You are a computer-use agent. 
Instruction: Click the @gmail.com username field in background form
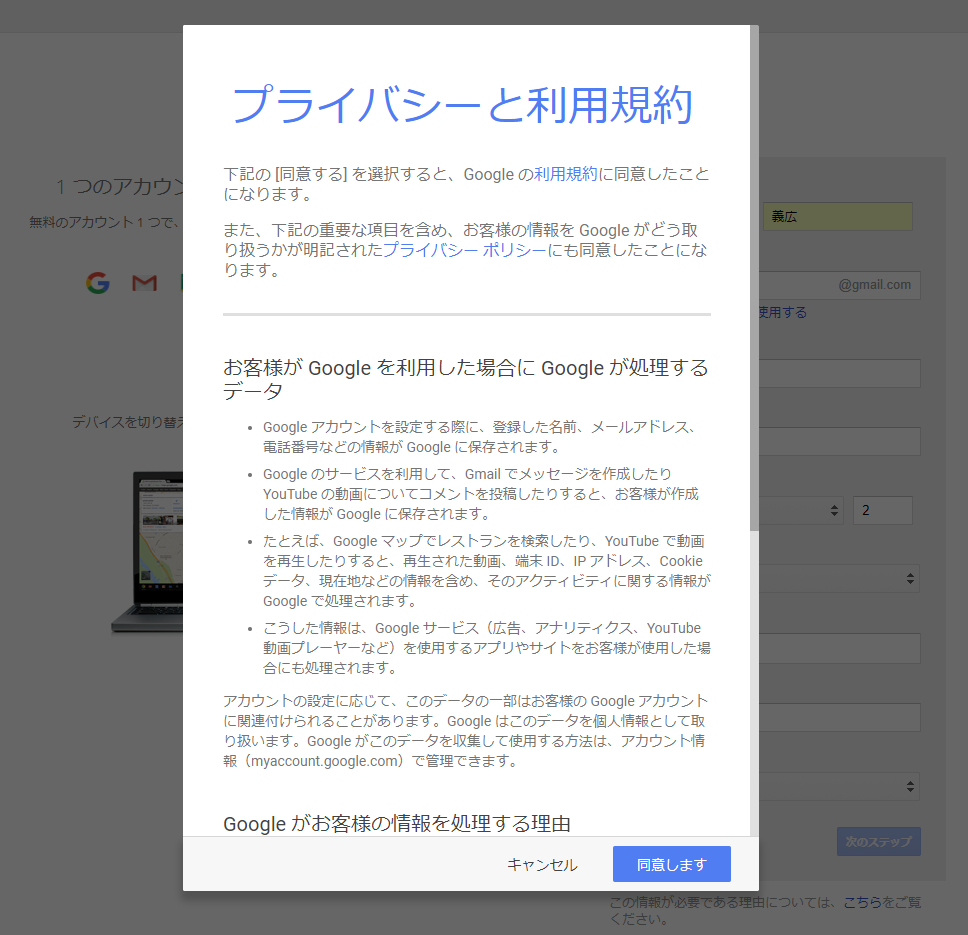(840, 285)
